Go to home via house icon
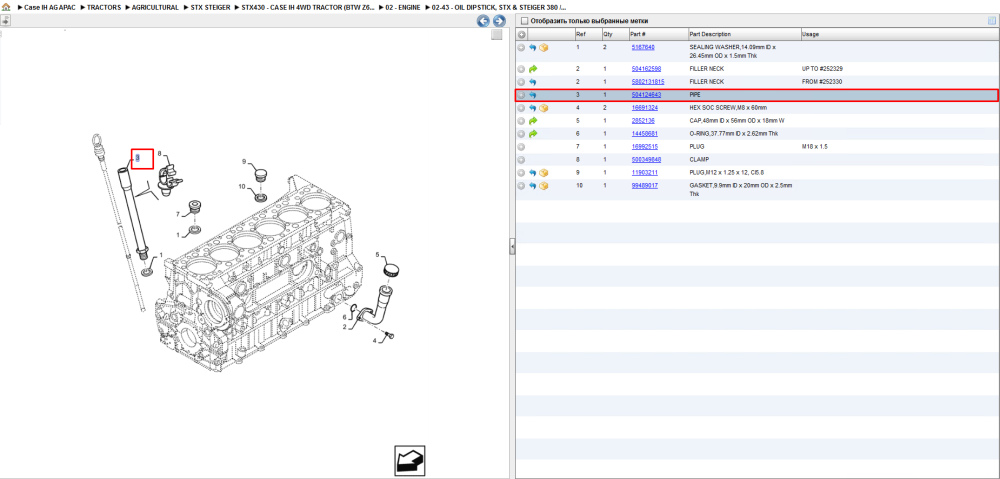The image size is (1000, 479). [x=6, y=7]
